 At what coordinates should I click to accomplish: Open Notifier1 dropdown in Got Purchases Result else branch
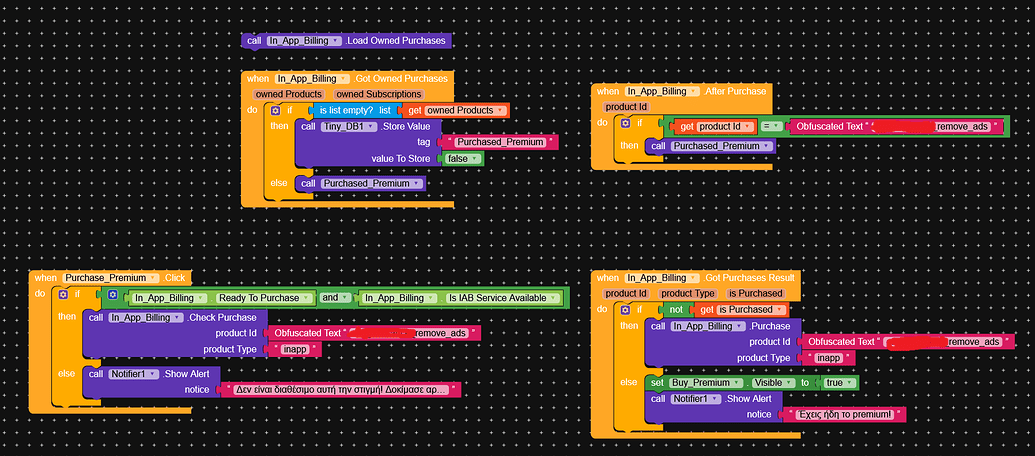[x=696, y=399]
